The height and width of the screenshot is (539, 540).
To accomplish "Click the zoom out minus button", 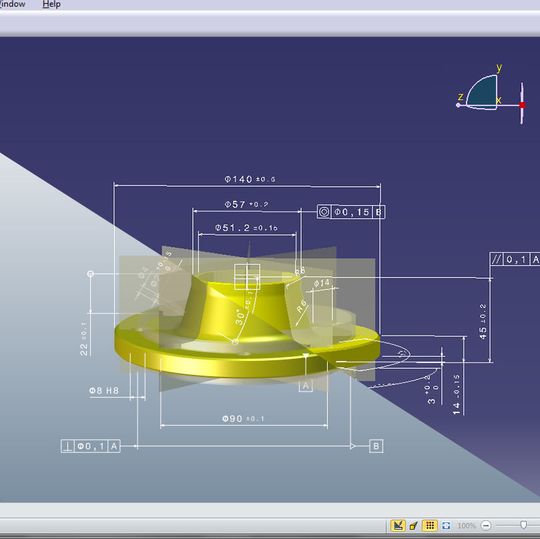I will [486, 525].
